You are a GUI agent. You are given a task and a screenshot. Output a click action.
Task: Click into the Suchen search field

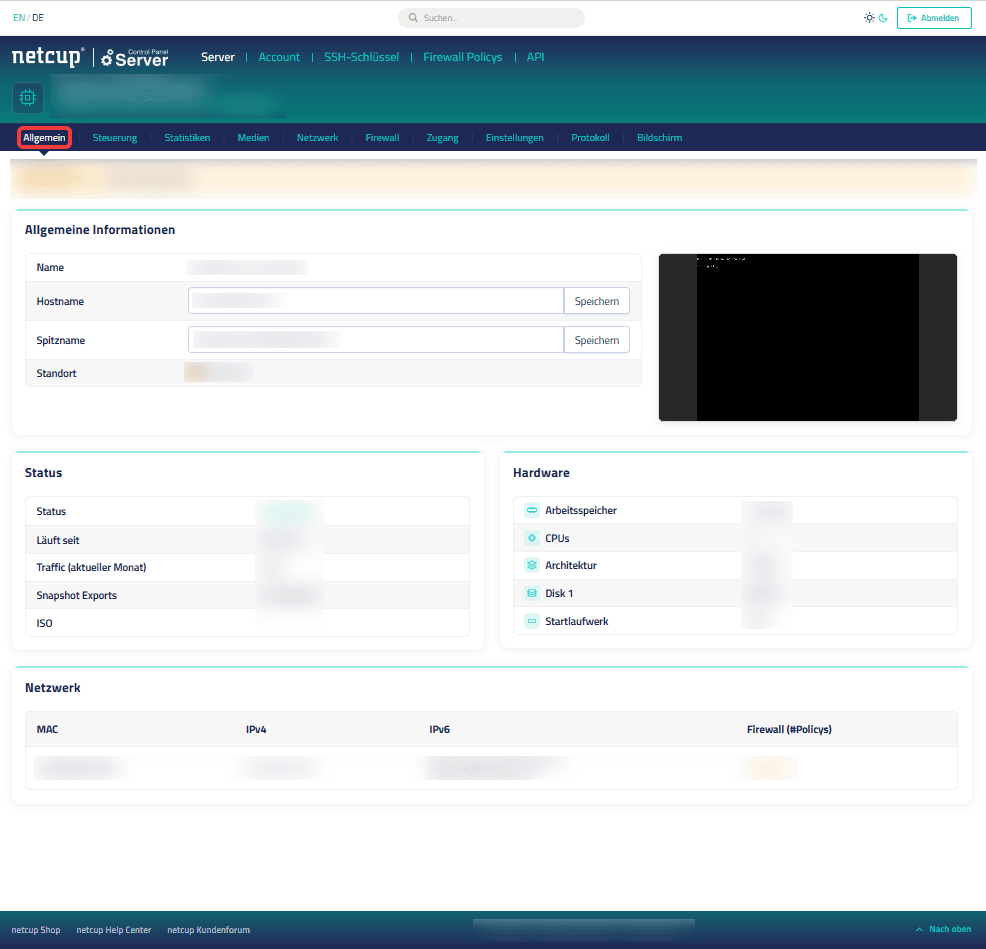coord(491,18)
